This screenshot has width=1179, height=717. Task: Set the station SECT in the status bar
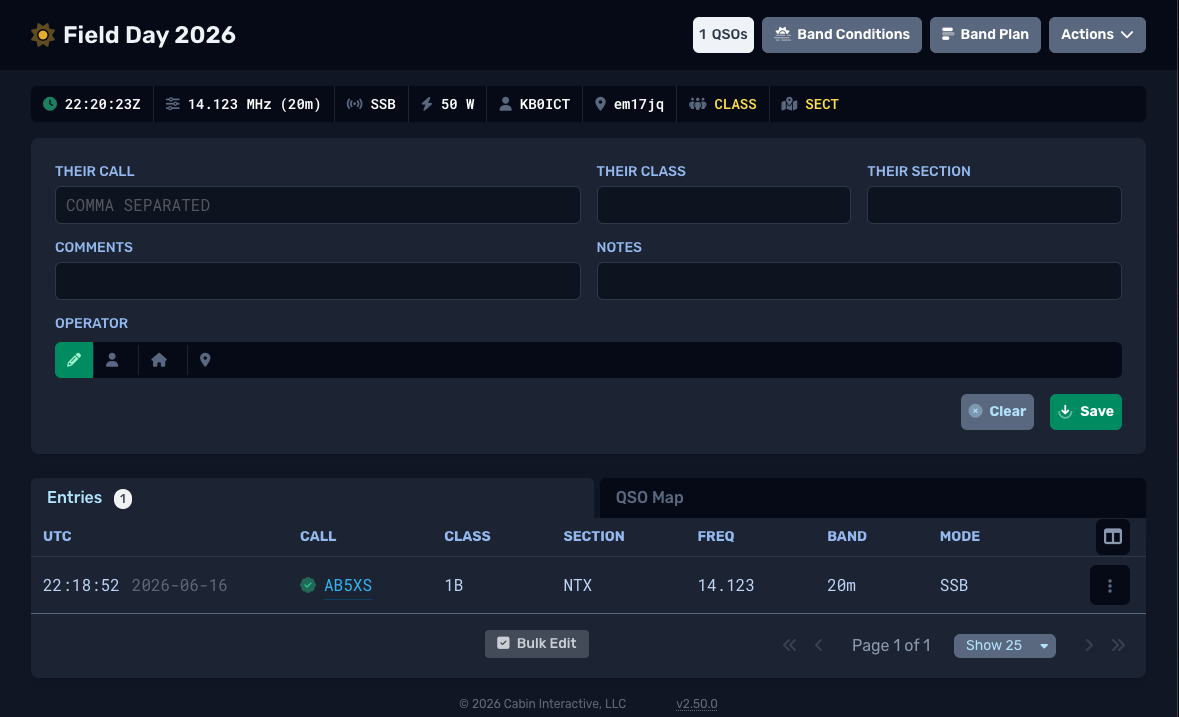coord(811,104)
